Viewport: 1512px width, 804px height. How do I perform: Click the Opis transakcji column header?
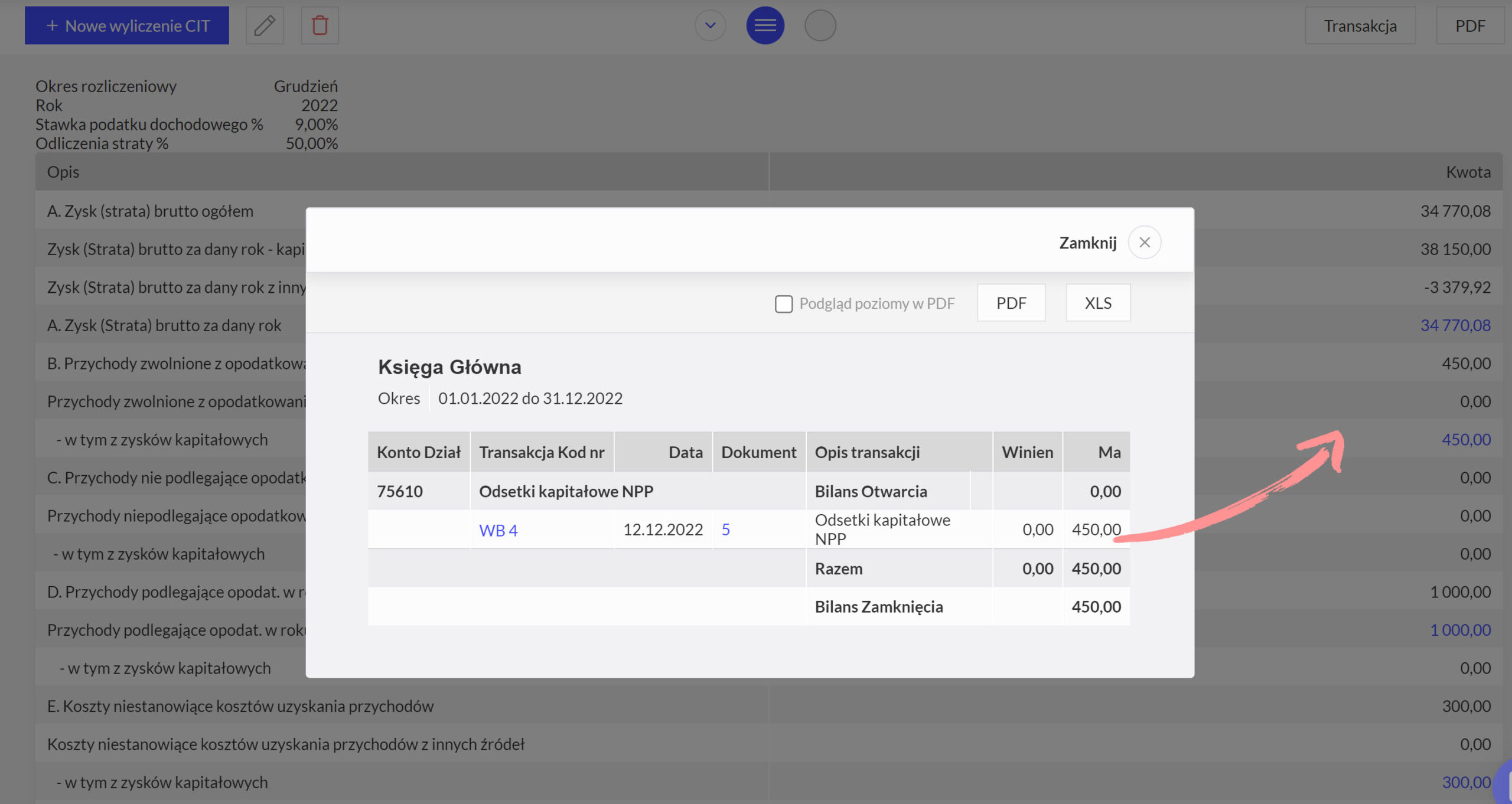tap(898, 452)
